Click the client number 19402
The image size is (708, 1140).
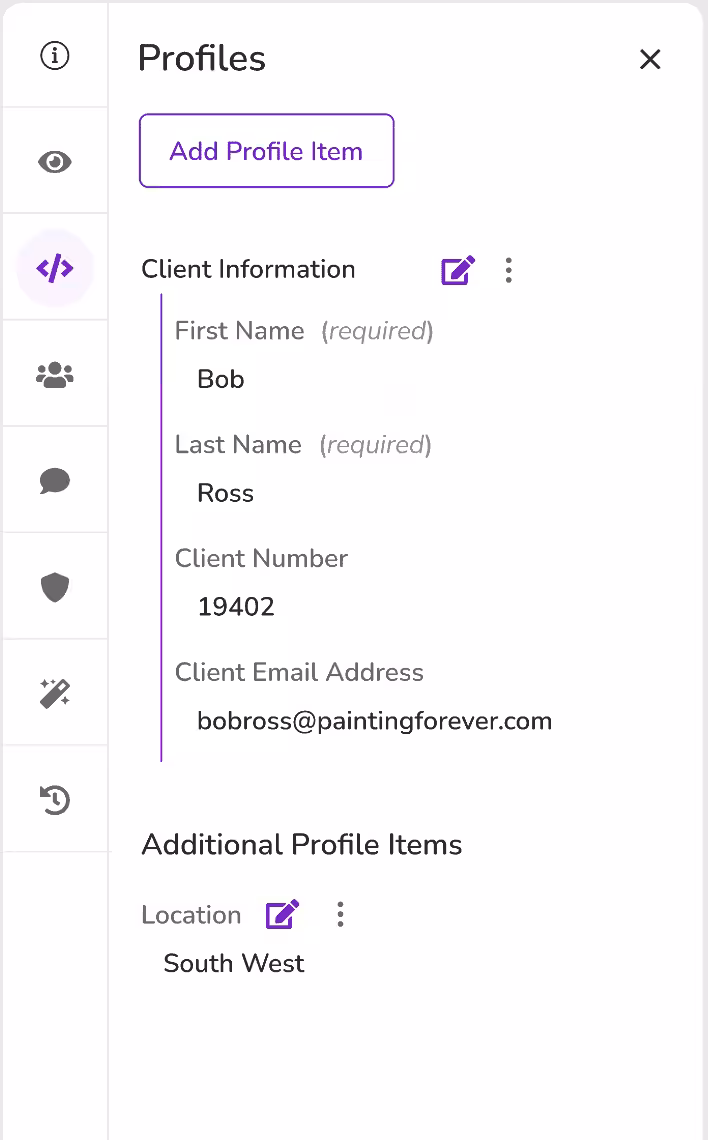coord(236,607)
